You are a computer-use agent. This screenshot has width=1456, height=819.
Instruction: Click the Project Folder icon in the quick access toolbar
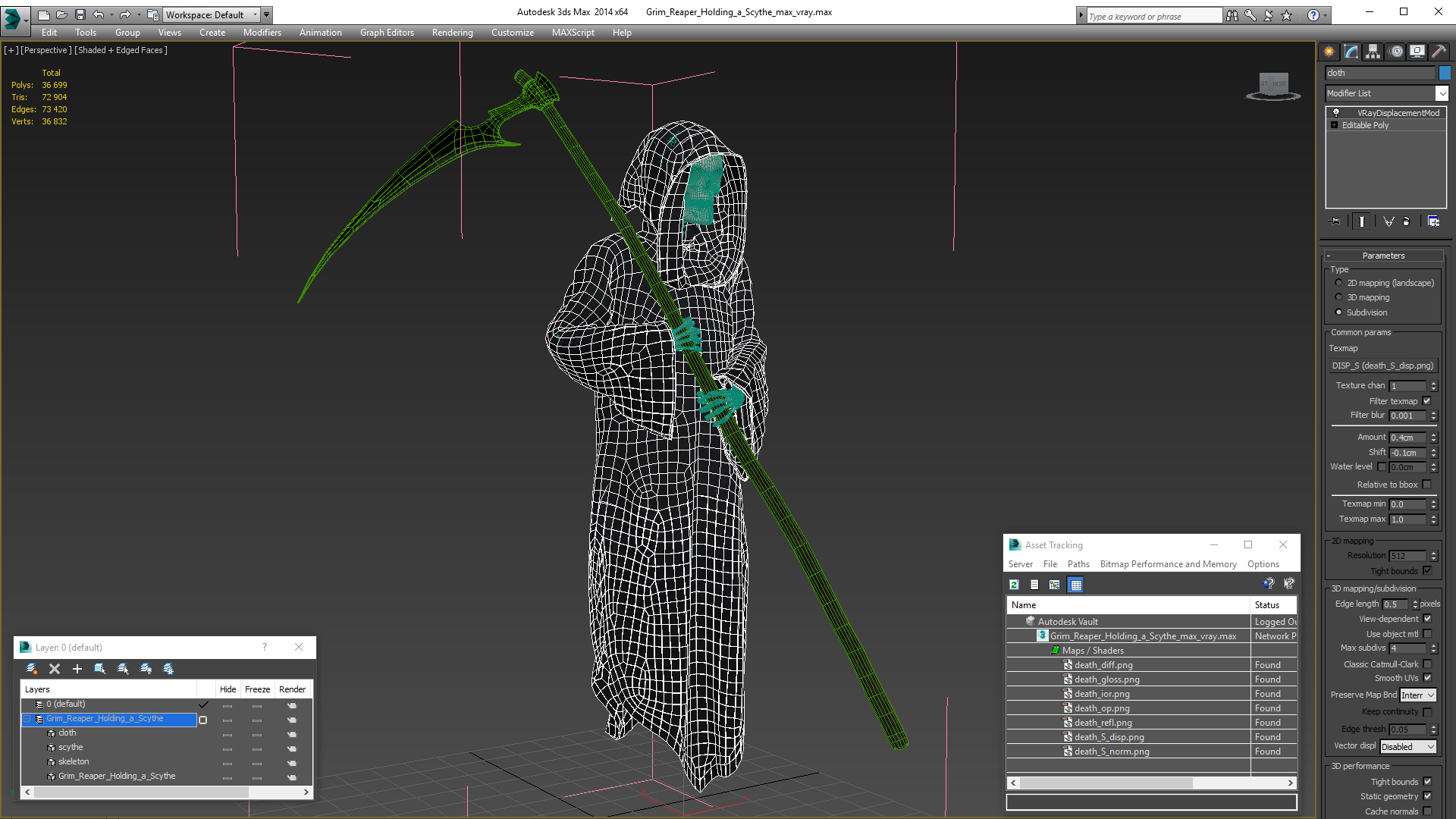[x=153, y=14]
